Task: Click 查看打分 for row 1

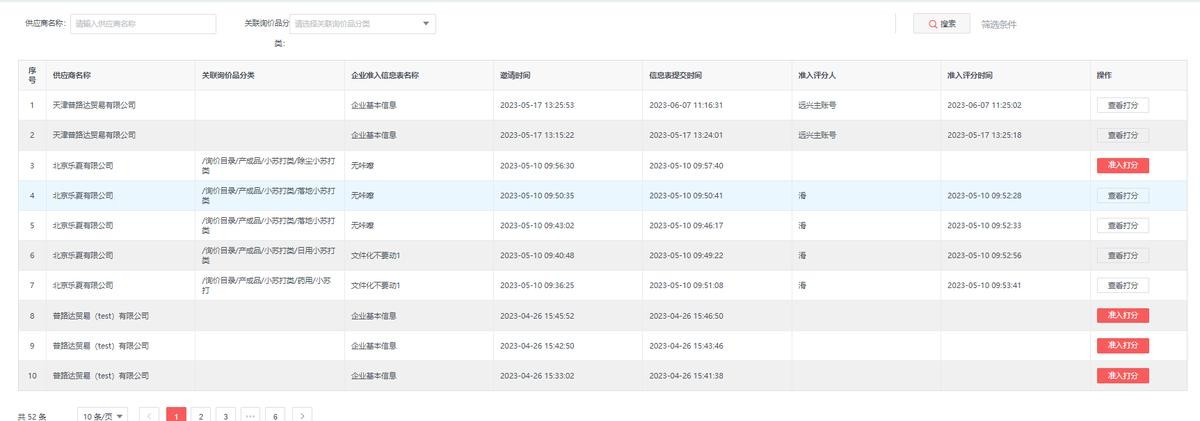Action: [1122, 105]
